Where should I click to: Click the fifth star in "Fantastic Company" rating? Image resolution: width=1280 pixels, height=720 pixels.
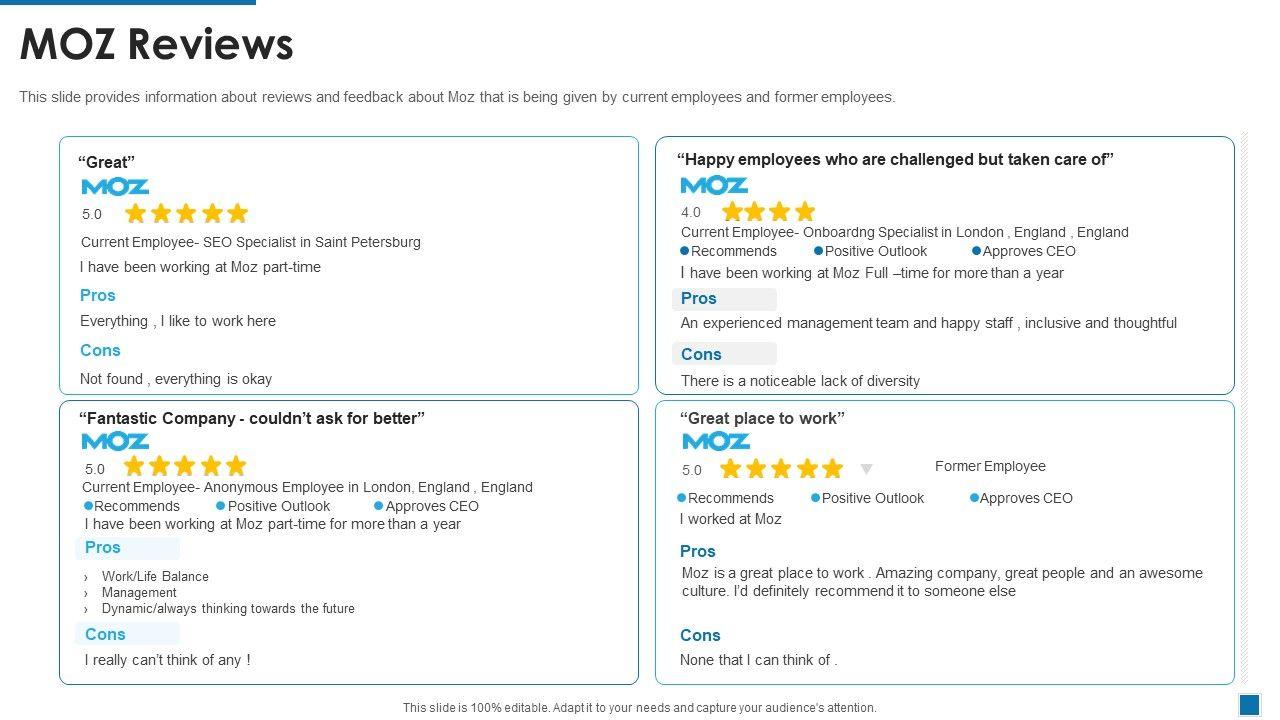click(236, 466)
